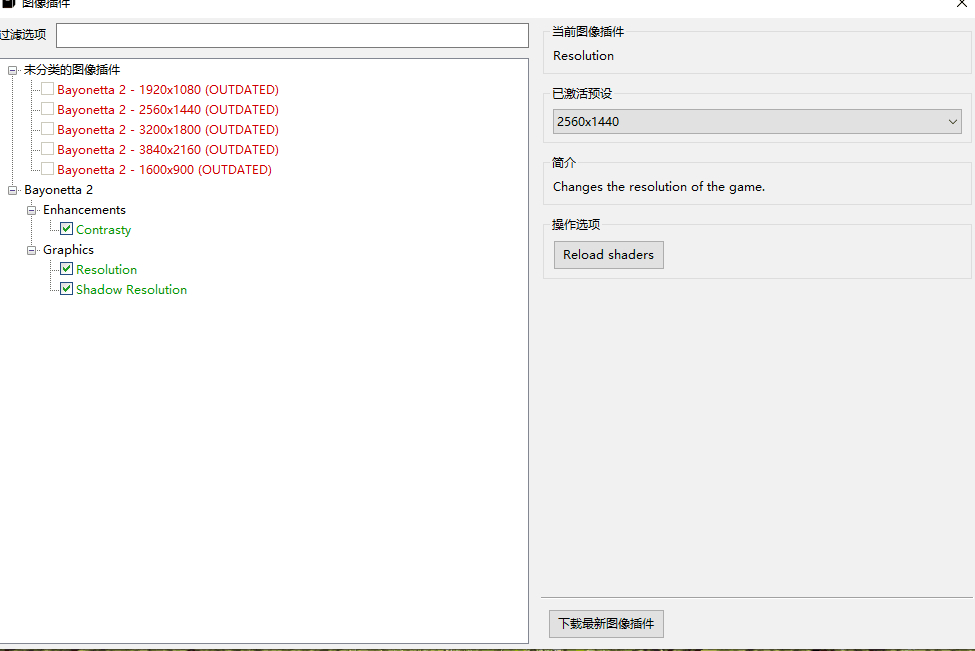The width and height of the screenshot is (975, 651).
Task: Close the 图像插件 window
Action: pos(961,4)
